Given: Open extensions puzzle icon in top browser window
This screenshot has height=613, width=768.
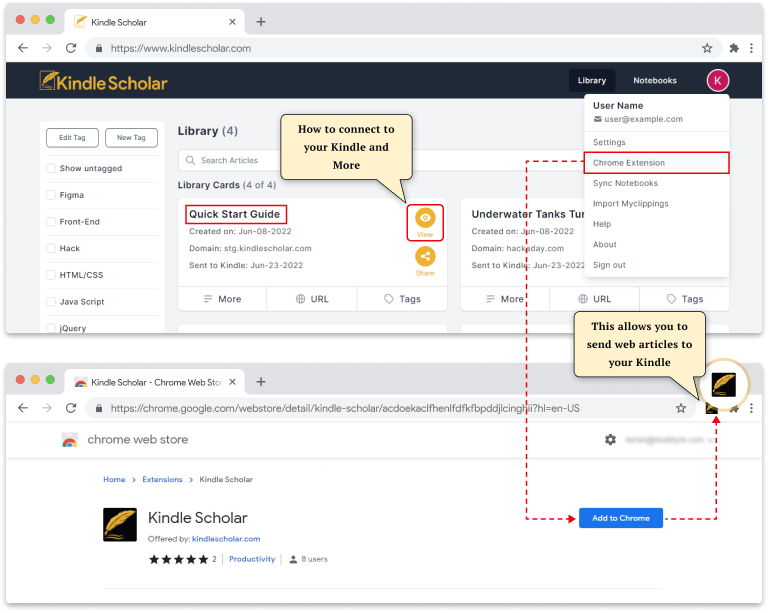Looking at the screenshot, I should [x=734, y=48].
